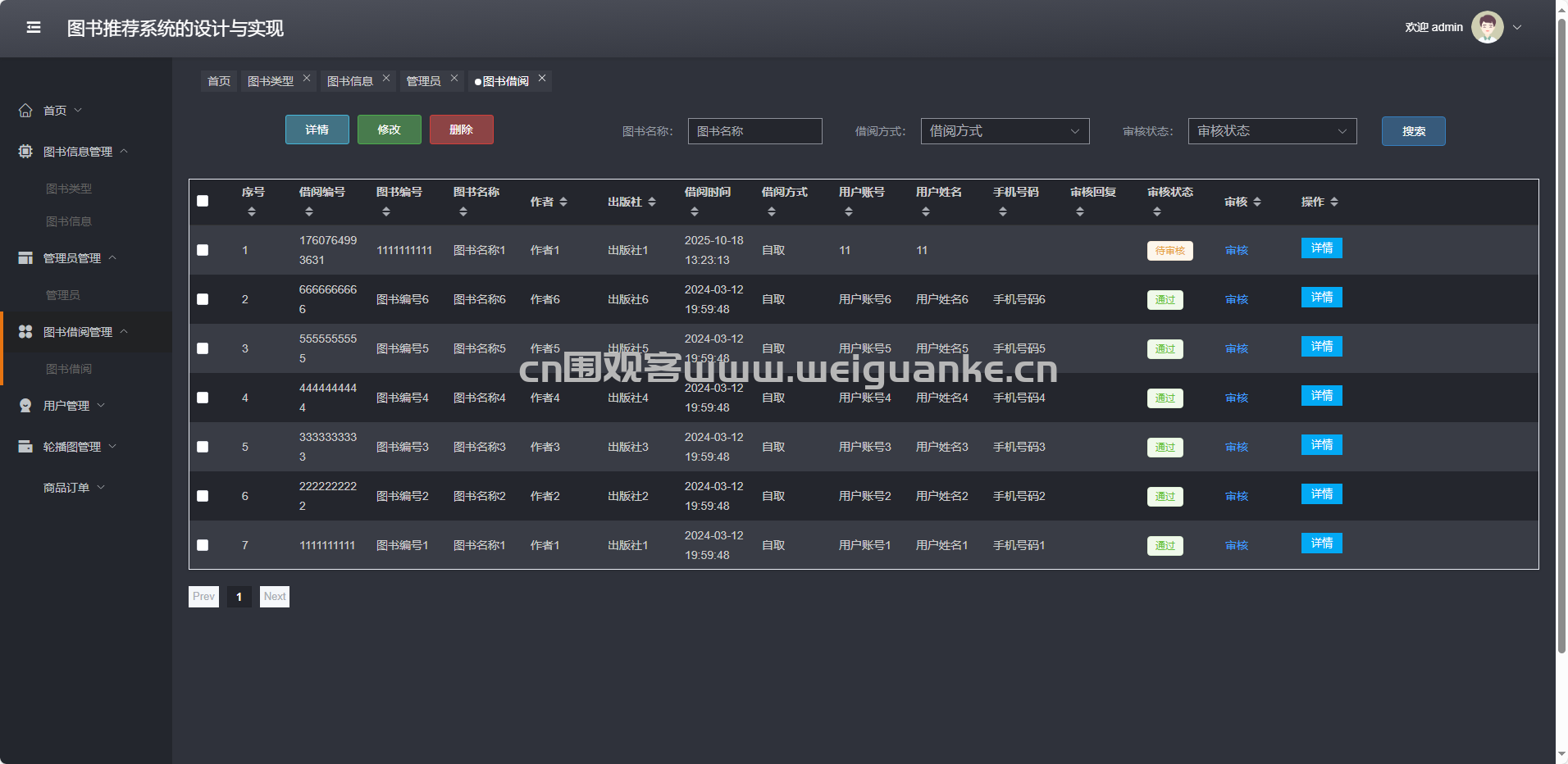This screenshot has height=764, width=1568.
Task: Sort table by 出版社 column arrows
Action: pos(652,202)
